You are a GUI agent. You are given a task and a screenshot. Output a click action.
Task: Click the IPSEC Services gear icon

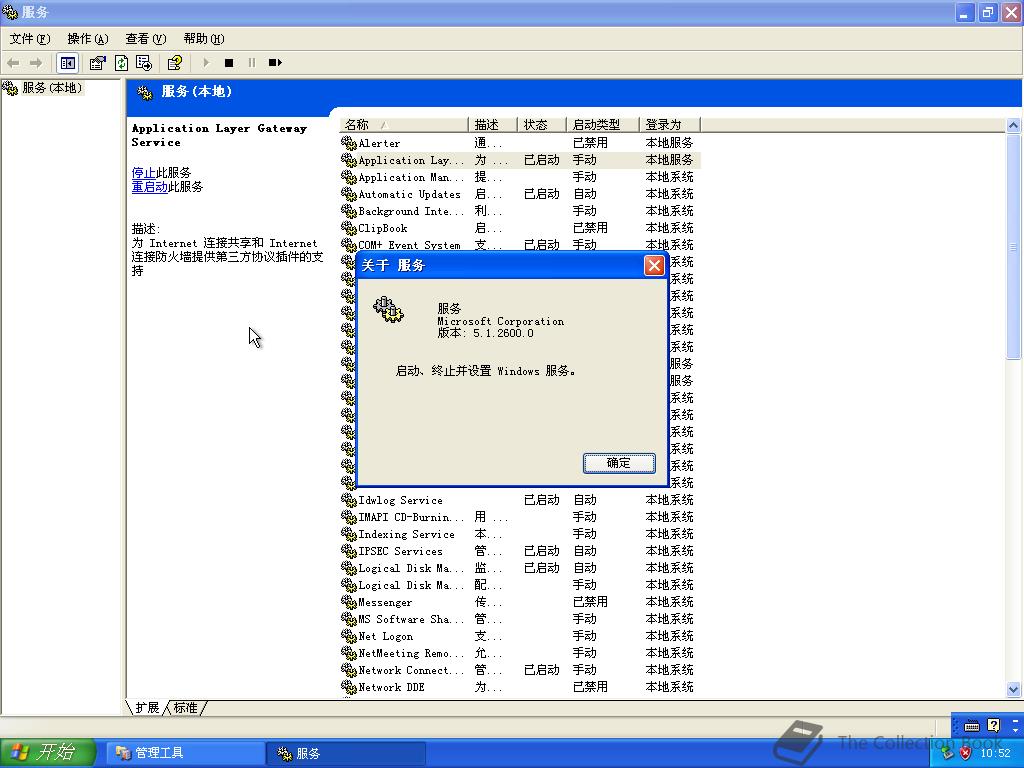(x=349, y=551)
